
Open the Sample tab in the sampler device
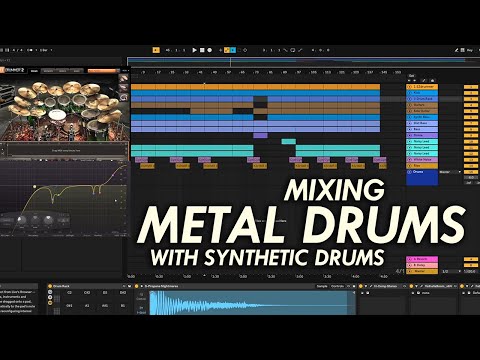322,286
